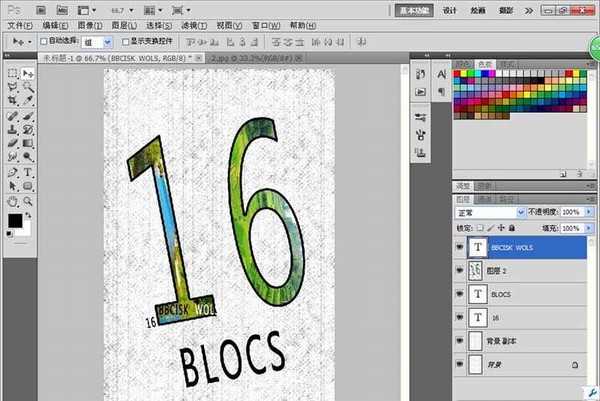Select the Crop tool

(12, 101)
